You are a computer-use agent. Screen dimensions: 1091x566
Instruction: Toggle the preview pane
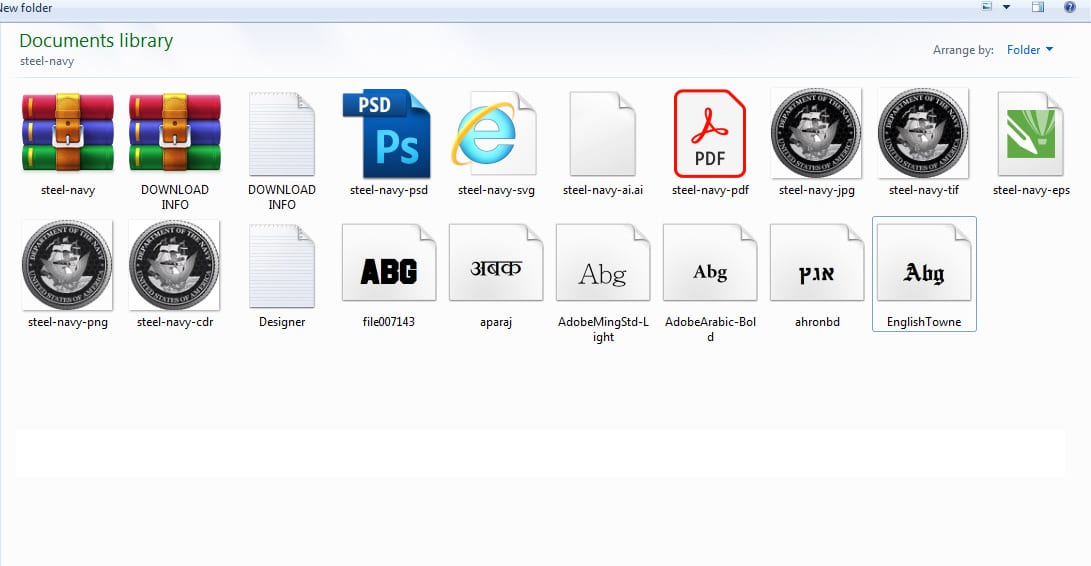pyautogui.click(x=1037, y=7)
